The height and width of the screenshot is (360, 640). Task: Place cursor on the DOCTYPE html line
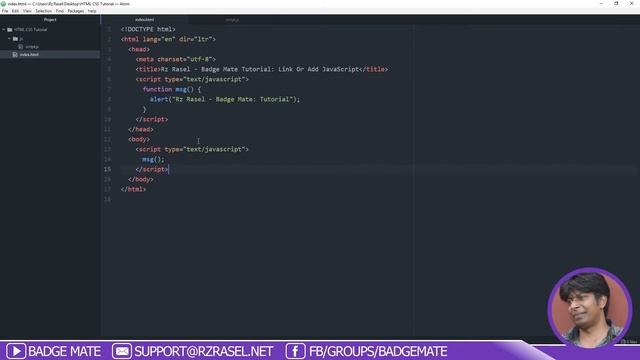(x=148, y=29)
